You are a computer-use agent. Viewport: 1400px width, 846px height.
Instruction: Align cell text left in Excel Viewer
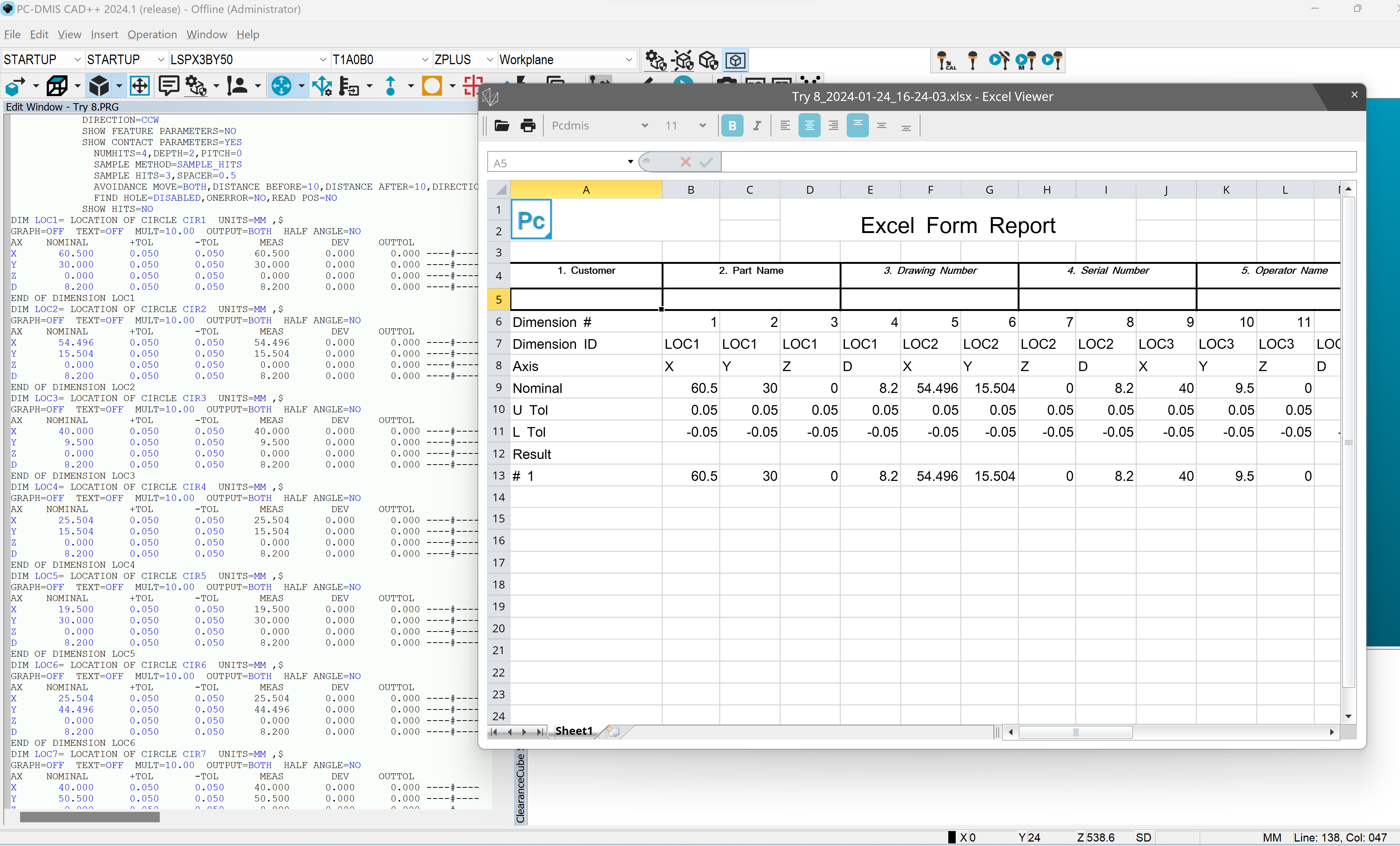click(x=785, y=126)
